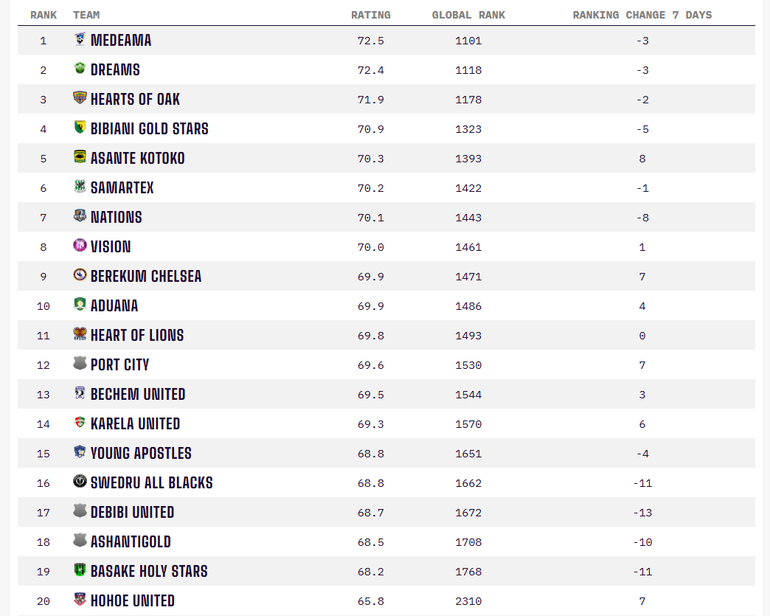The width and height of the screenshot is (770, 616).
Task: Click the Asante Kotoko crest icon
Action: pyautogui.click(x=80, y=157)
